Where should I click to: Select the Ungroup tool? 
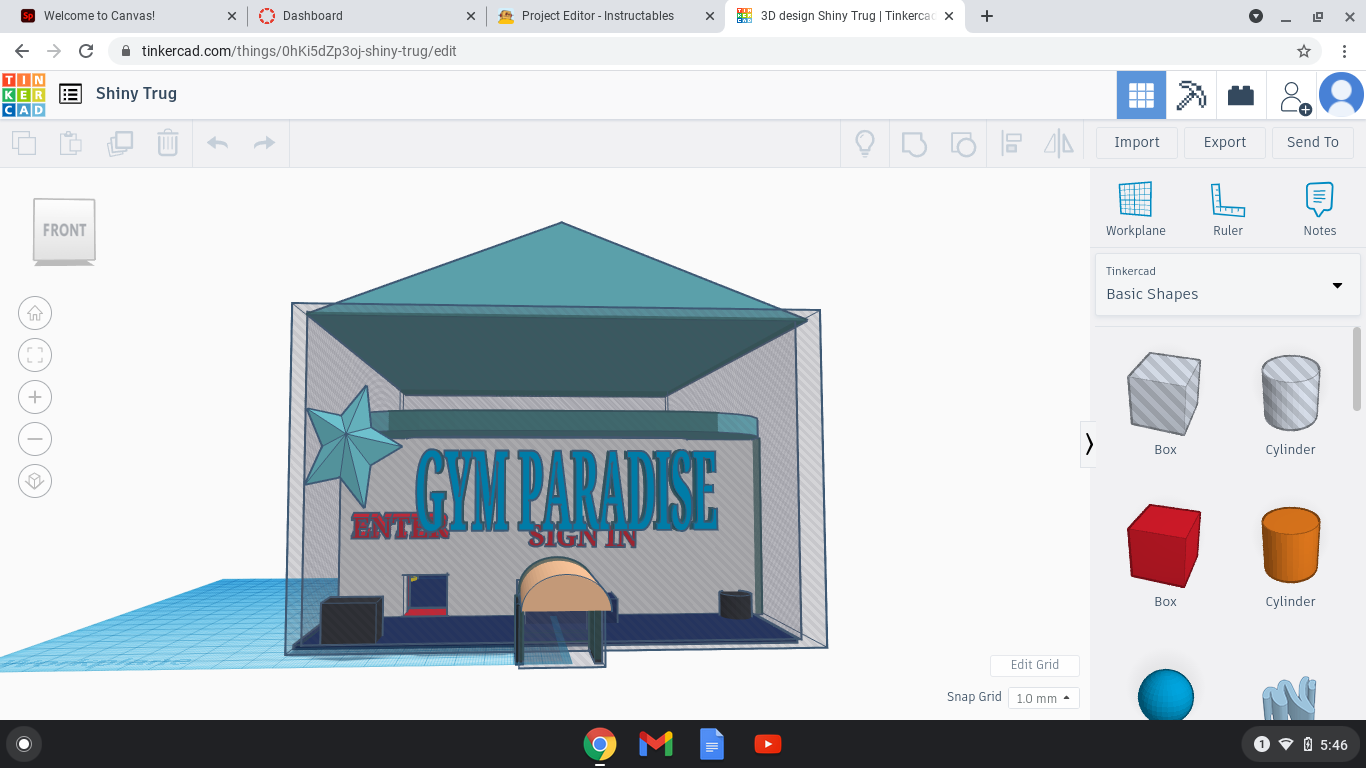[963, 143]
